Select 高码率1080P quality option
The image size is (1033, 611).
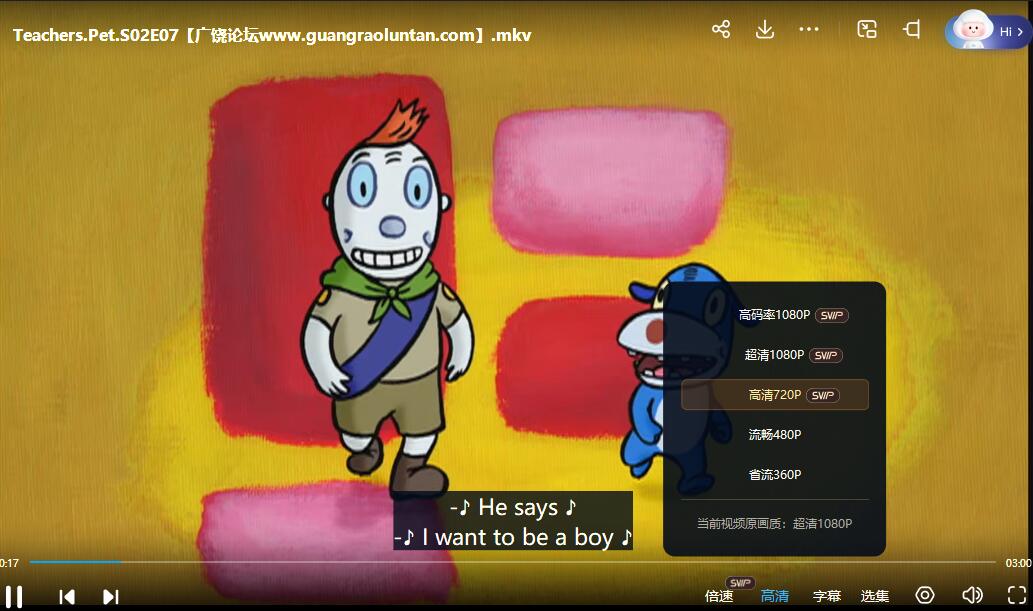(x=775, y=315)
